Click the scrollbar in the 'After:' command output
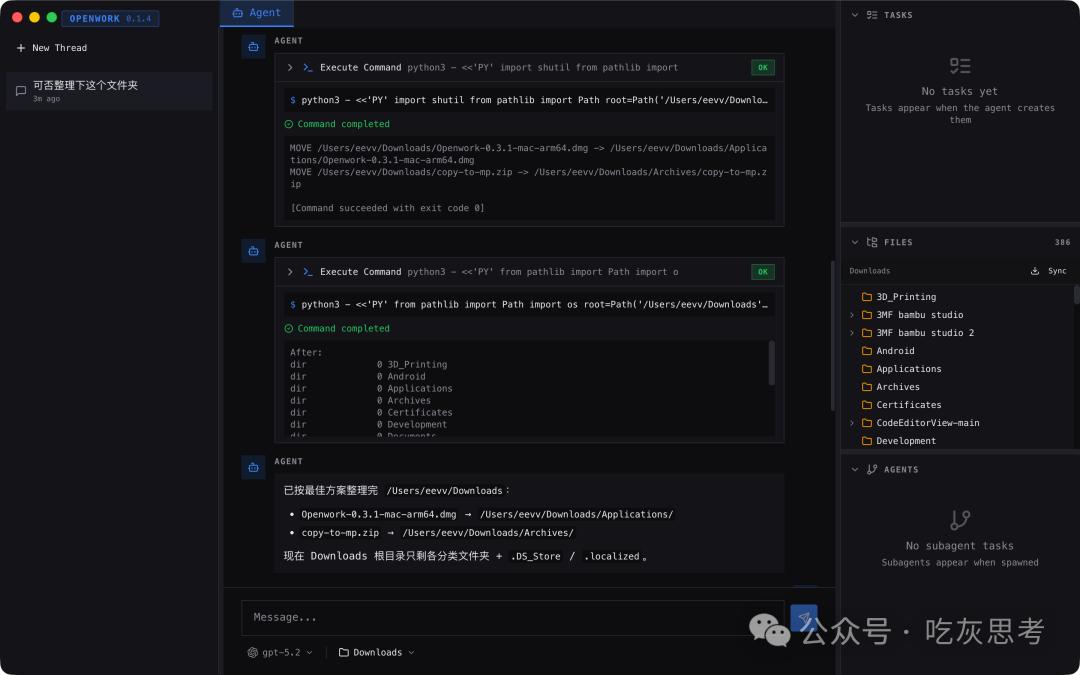The image size is (1080, 675). coord(771,363)
